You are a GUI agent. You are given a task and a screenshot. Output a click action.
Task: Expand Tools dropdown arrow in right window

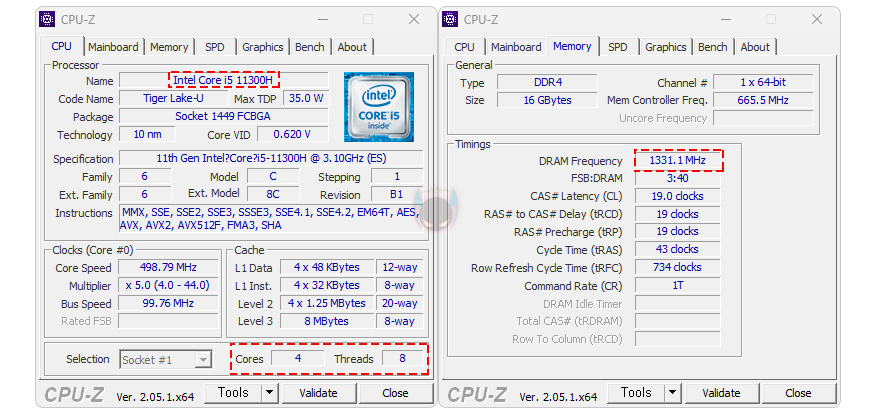[x=673, y=393]
